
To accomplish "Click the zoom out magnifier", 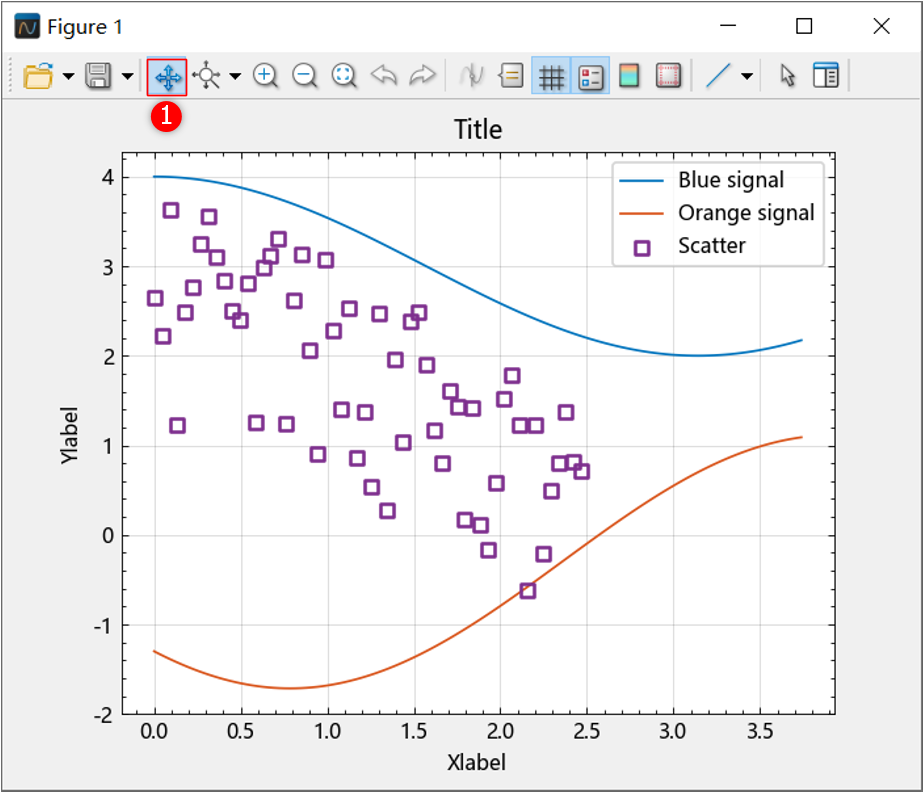I will point(305,76).
